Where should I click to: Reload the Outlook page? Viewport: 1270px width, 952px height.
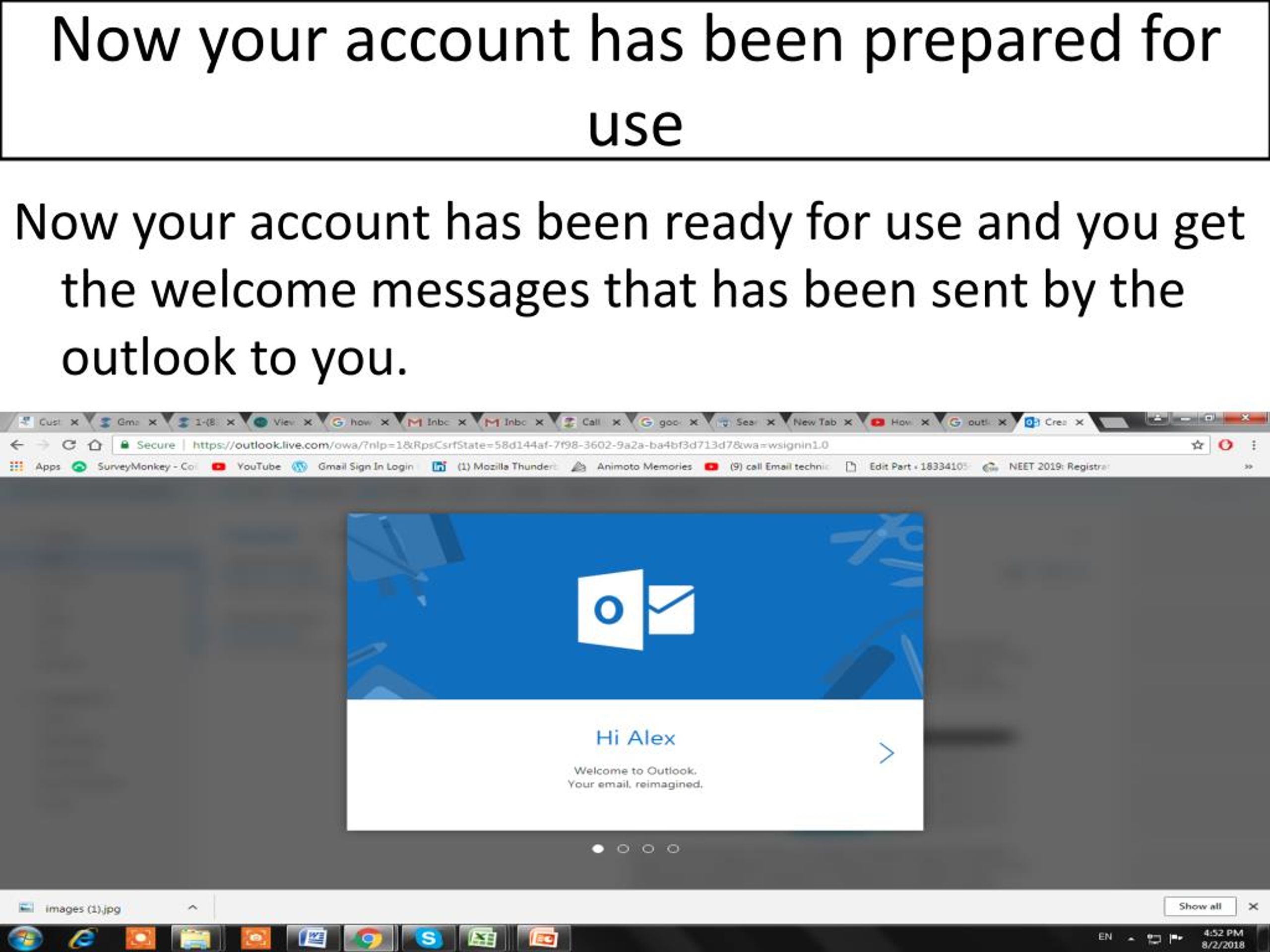click(69, 445)
